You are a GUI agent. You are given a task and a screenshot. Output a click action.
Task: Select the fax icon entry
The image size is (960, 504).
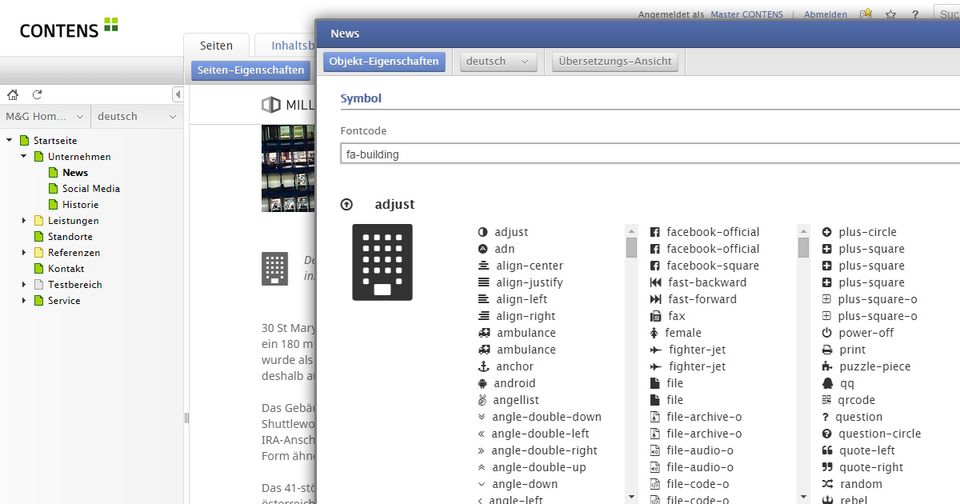[676, 316]
